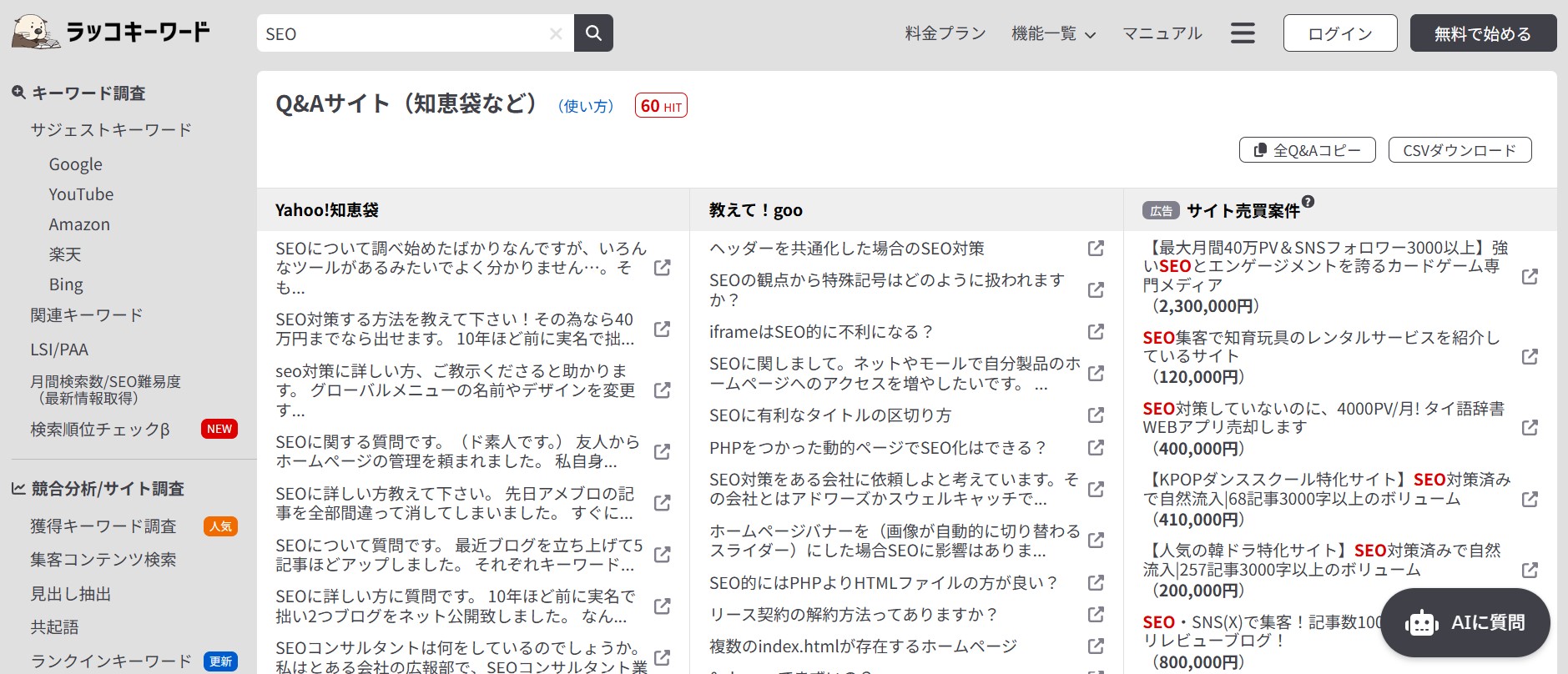Open external link for 'SEOに関しまして。ネットやモール' question
1568x674 pixels.
tap(1096, 373)
